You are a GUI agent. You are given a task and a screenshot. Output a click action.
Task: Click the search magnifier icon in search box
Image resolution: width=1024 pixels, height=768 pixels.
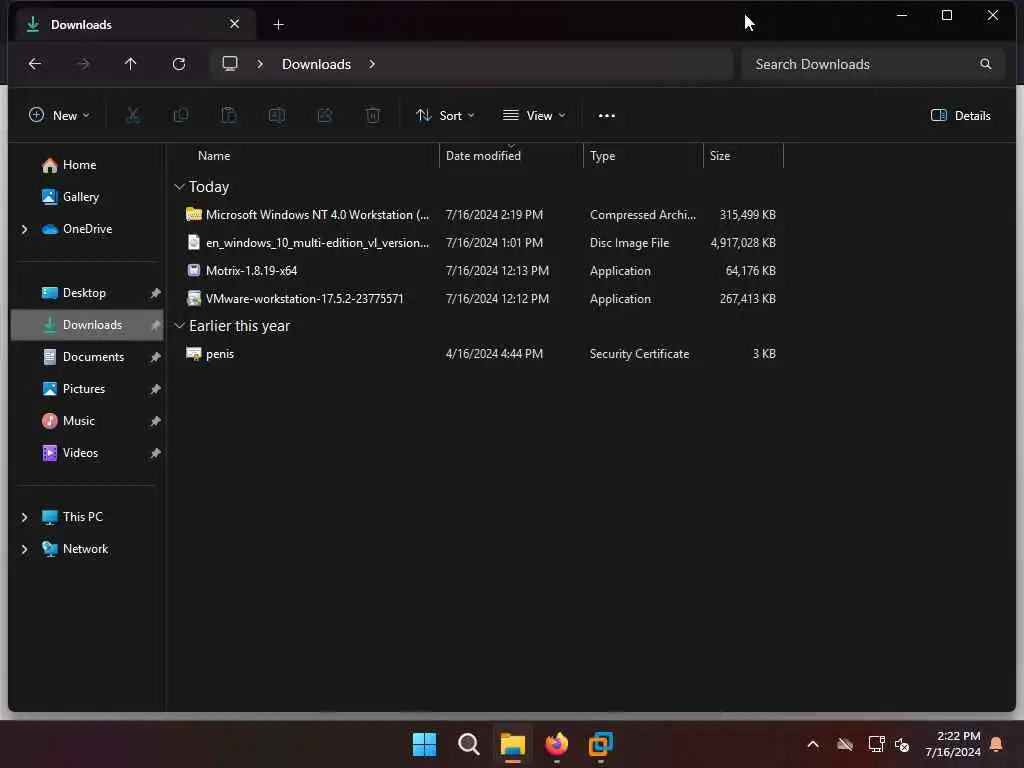point(985,64)
